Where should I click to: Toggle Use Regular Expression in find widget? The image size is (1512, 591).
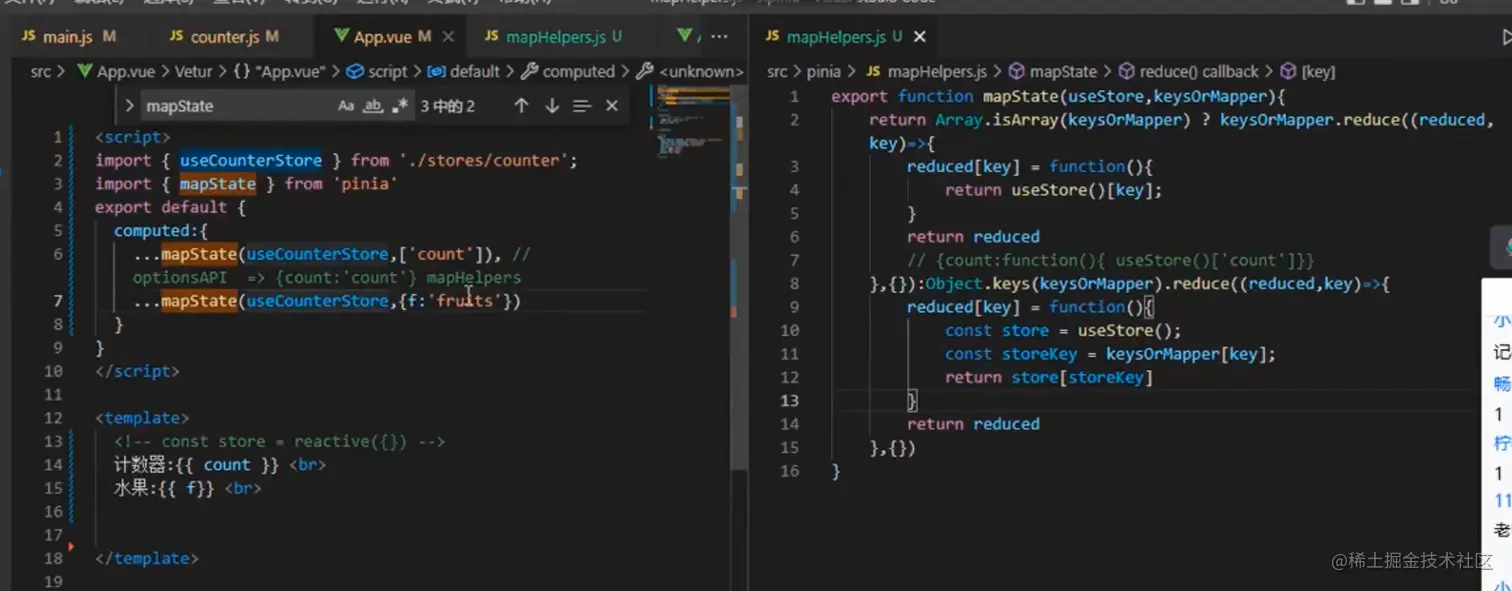coord(400,106)
